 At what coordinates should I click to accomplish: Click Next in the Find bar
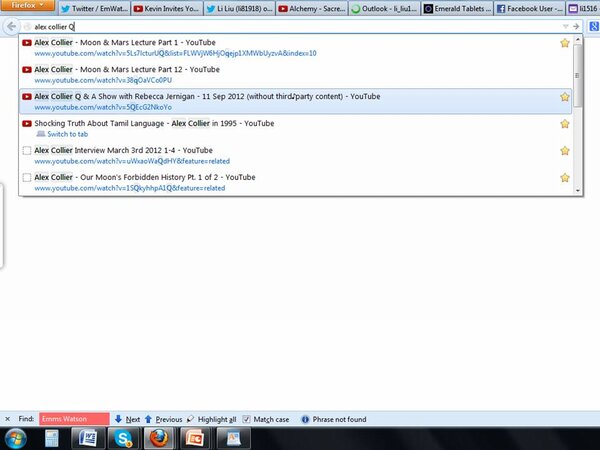(128, 419)
